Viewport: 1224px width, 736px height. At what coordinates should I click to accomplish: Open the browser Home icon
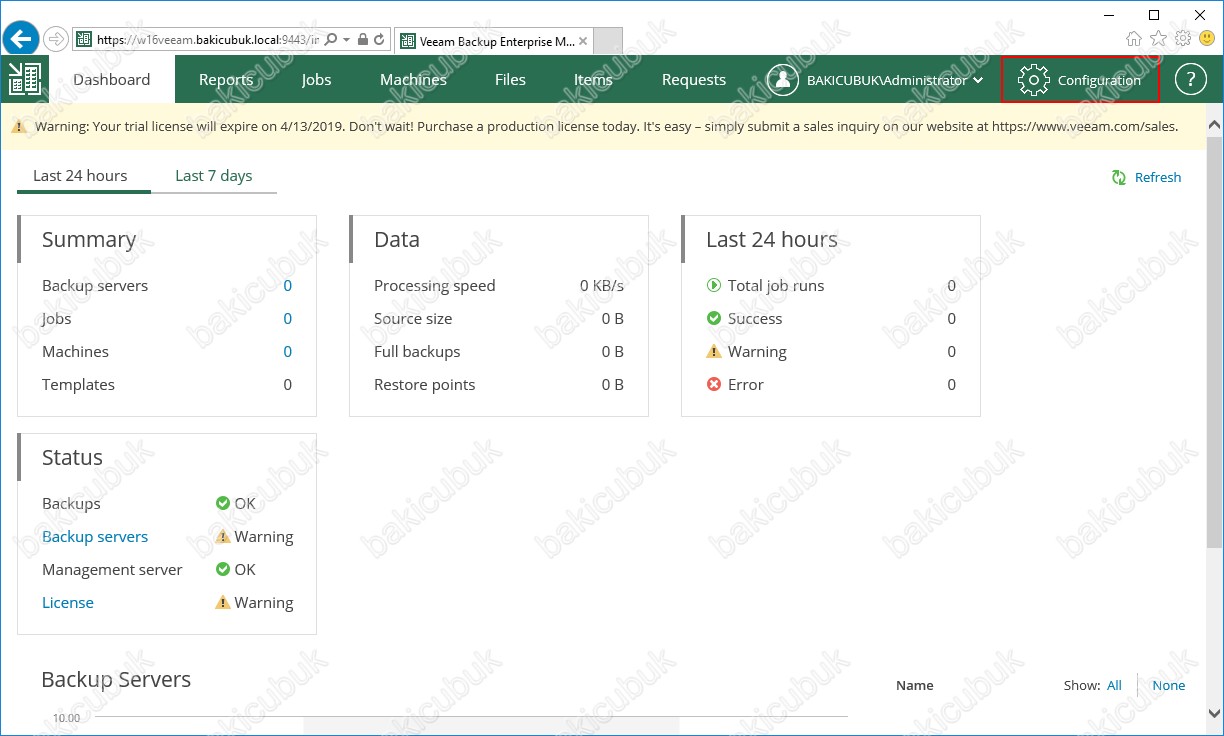click(x=1134, y=39)
